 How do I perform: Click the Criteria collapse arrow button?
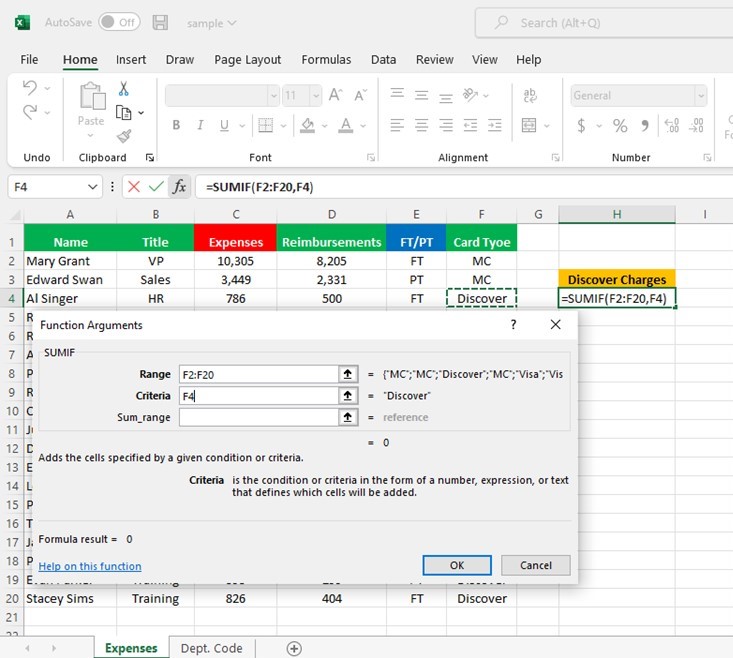348,396
